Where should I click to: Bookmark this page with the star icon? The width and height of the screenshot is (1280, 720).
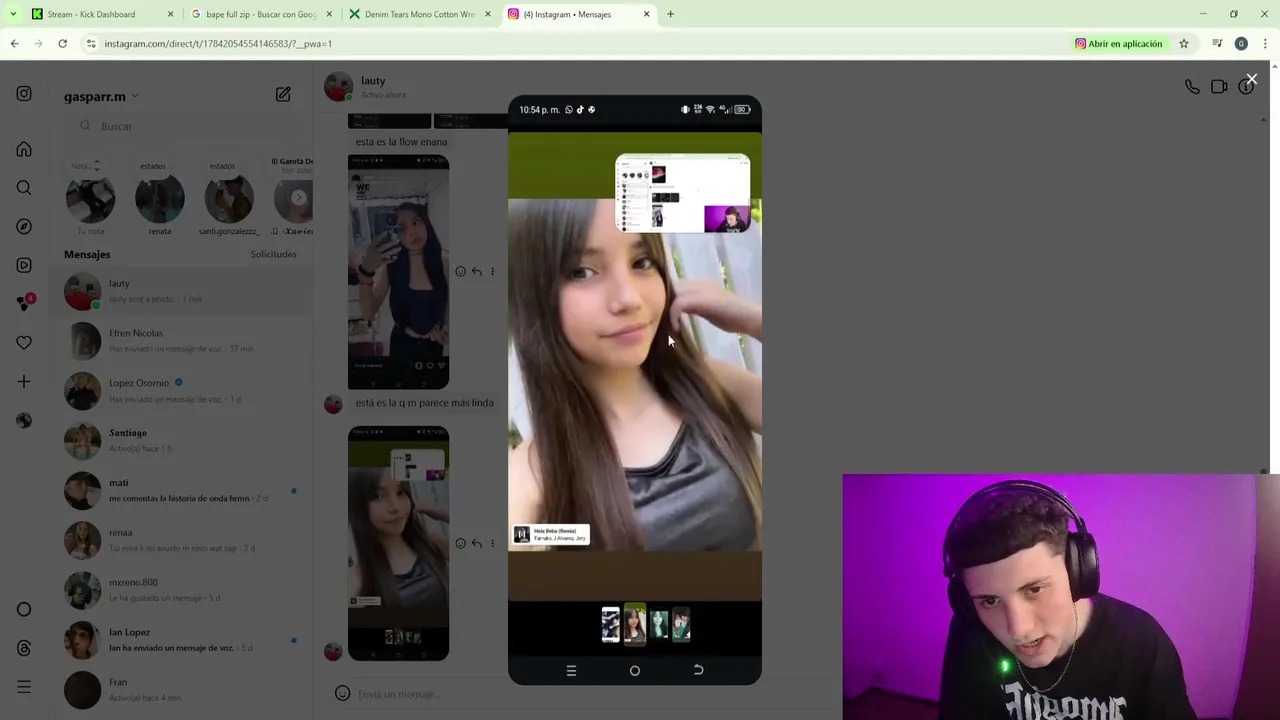(1184, 43)
